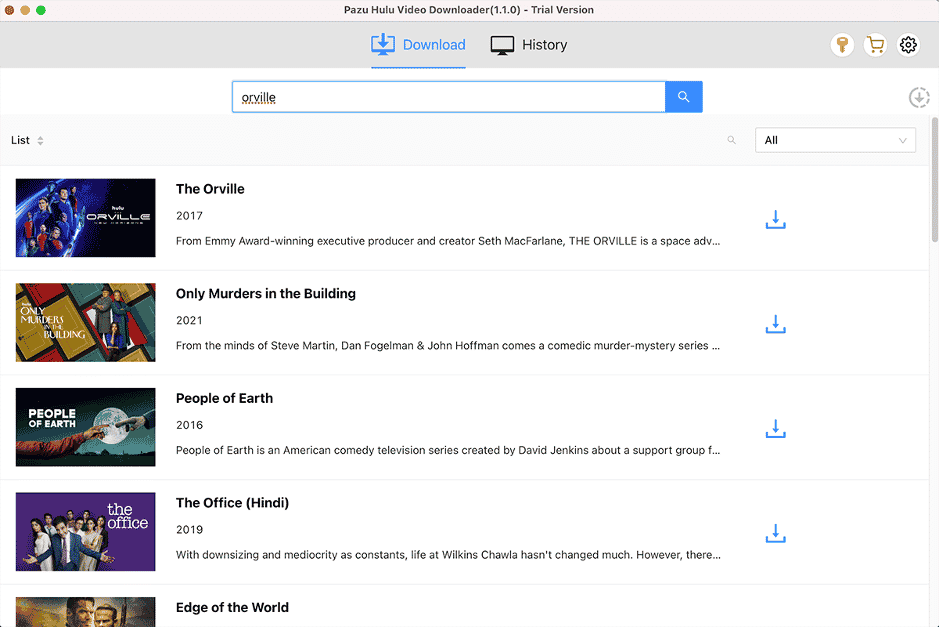Click inside the orville search field
Screen dimensions: 939x627
pos(448,96)
